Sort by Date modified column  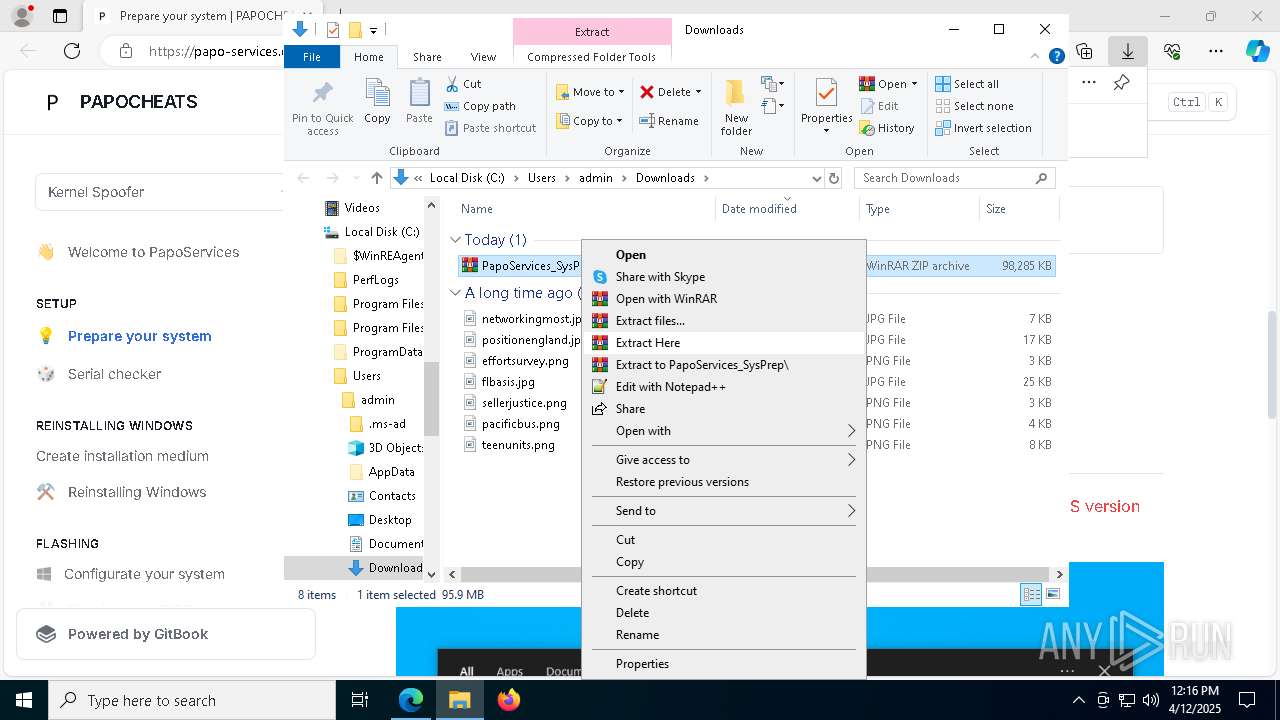[759, 209]
